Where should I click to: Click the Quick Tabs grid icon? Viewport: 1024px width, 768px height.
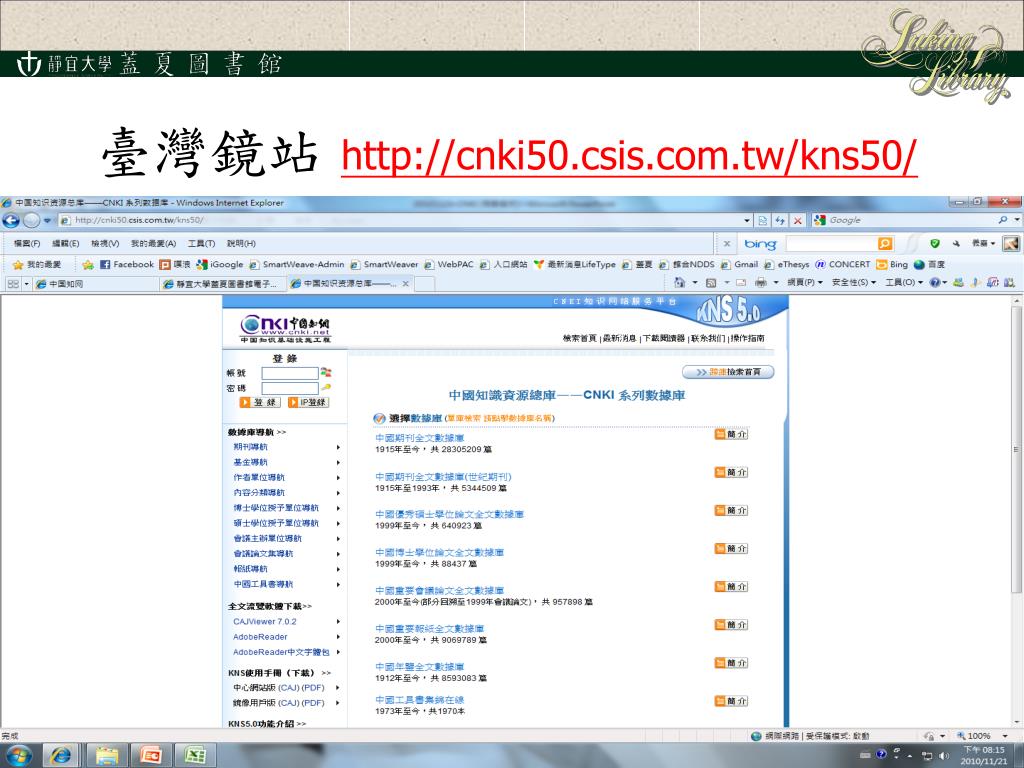point(12,283)
